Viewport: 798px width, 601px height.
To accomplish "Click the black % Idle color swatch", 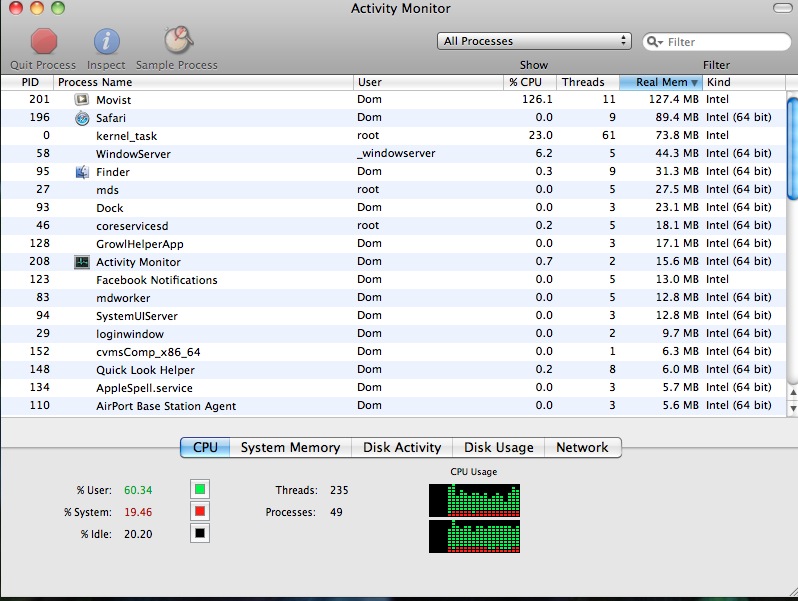I will [200, 533].
